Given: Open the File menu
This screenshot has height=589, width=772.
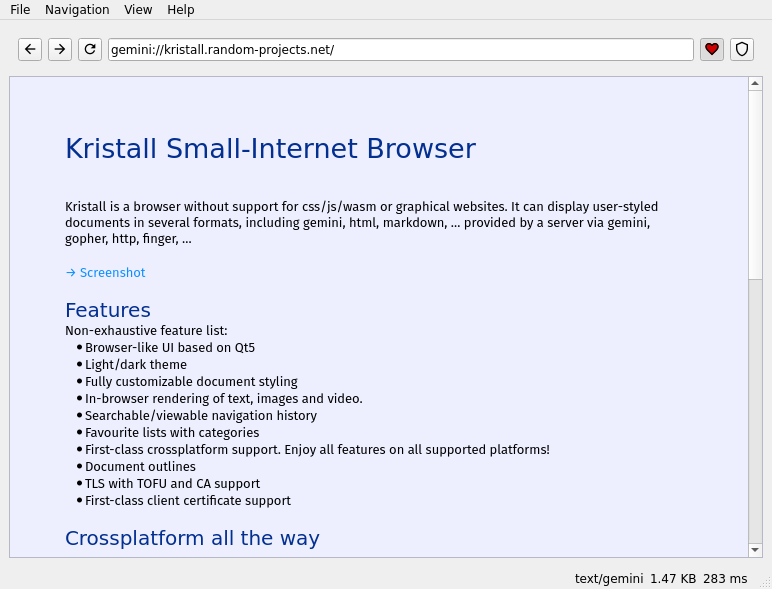Looking at the screenshot, I should coord(20,9).
